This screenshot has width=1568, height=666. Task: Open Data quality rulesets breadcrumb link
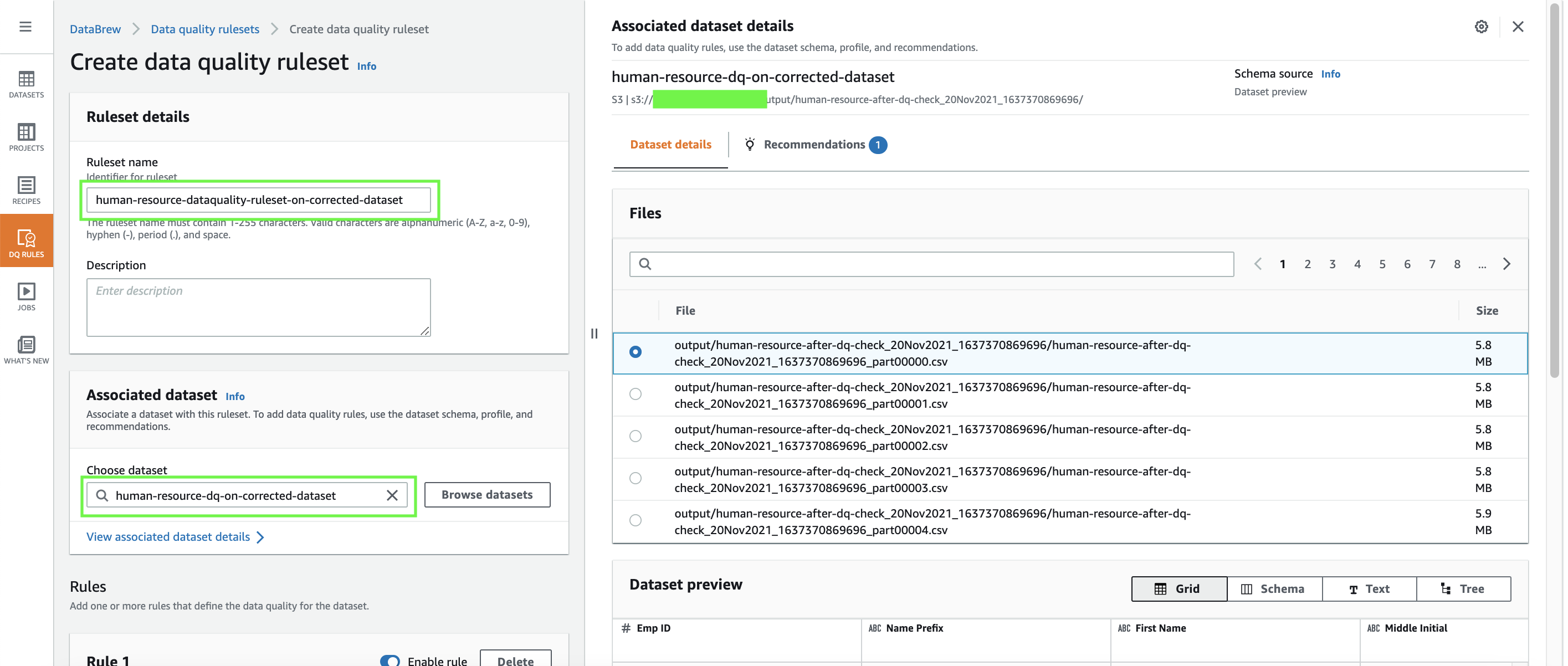click(204, 29)
